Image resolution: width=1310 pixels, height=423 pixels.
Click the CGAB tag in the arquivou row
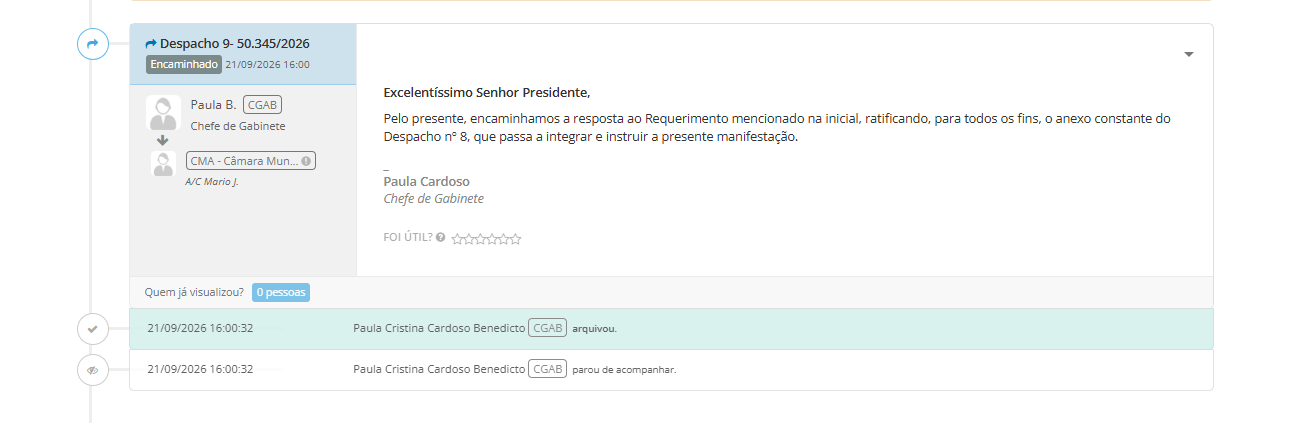[x=547, y=328]
